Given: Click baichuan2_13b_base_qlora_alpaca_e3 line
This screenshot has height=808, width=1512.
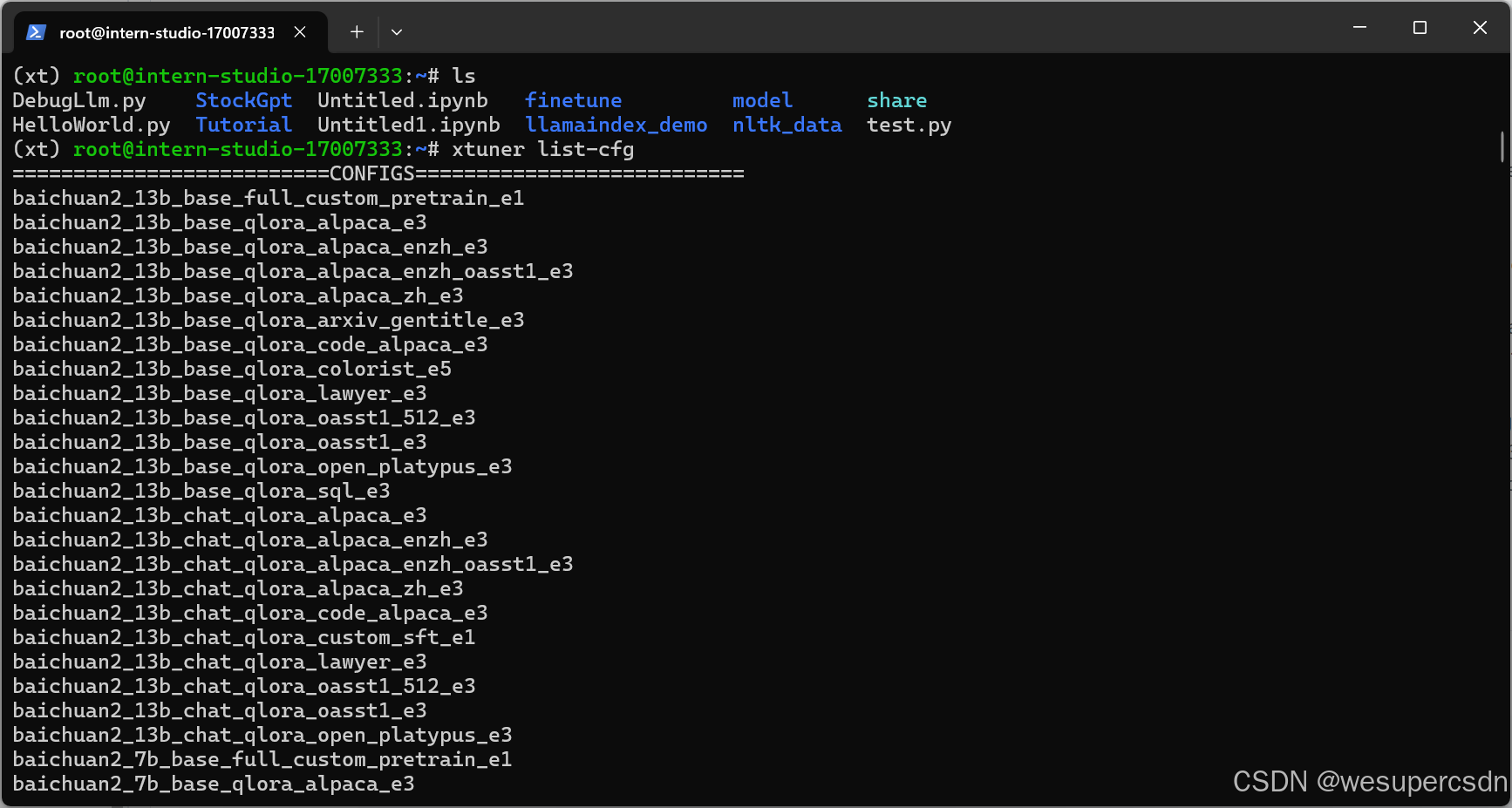Looking at the screenshot, I should [220, 223].
